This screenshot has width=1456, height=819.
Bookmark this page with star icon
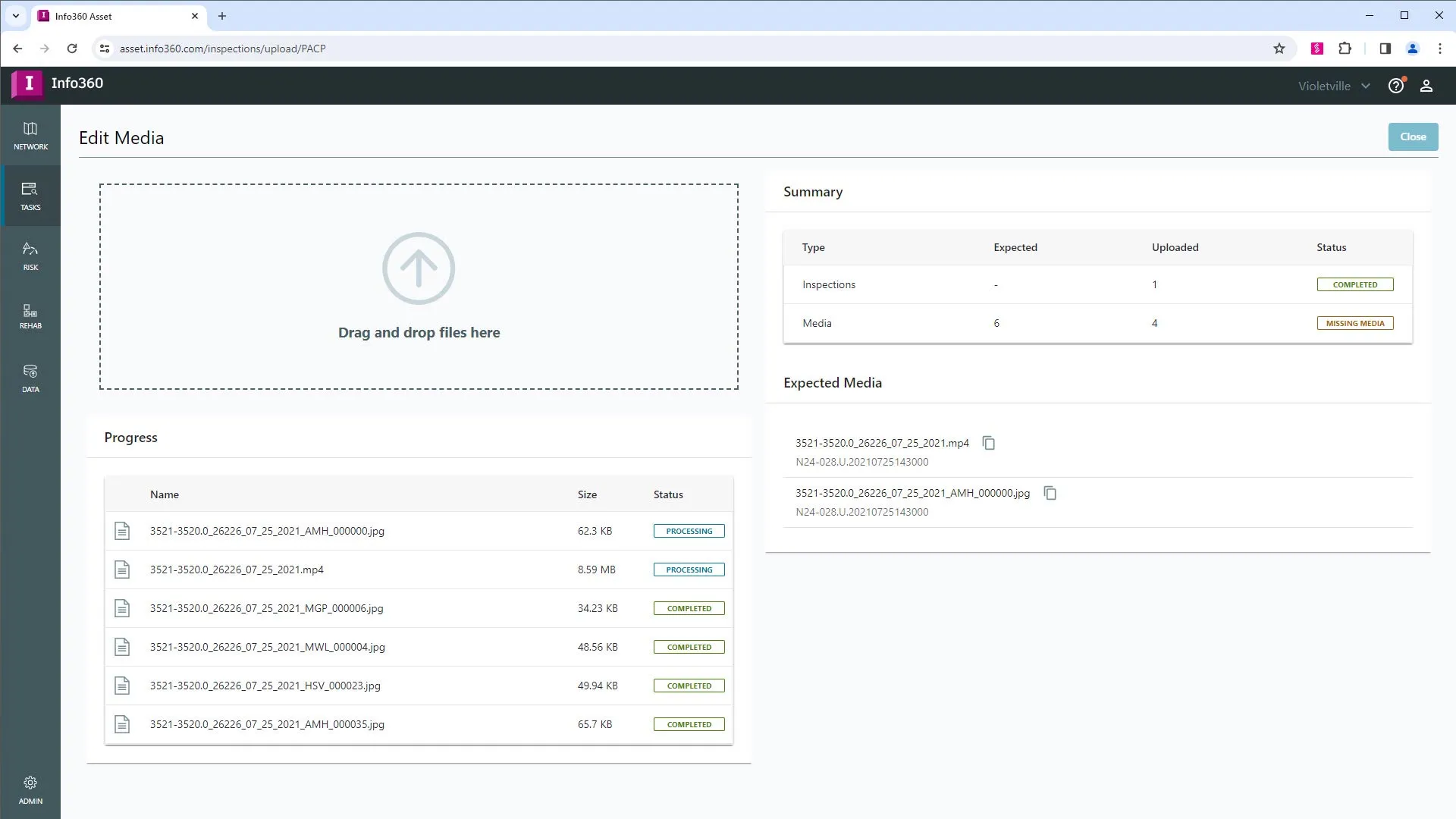click(x=1279, y=49)
